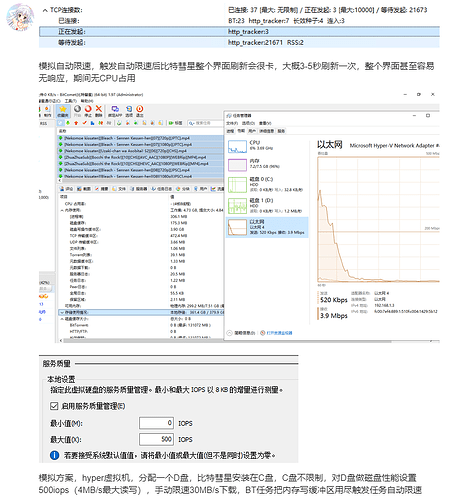Click the blue info icon in QoS settings
This screenshot has width=461, height=500.
54,455
